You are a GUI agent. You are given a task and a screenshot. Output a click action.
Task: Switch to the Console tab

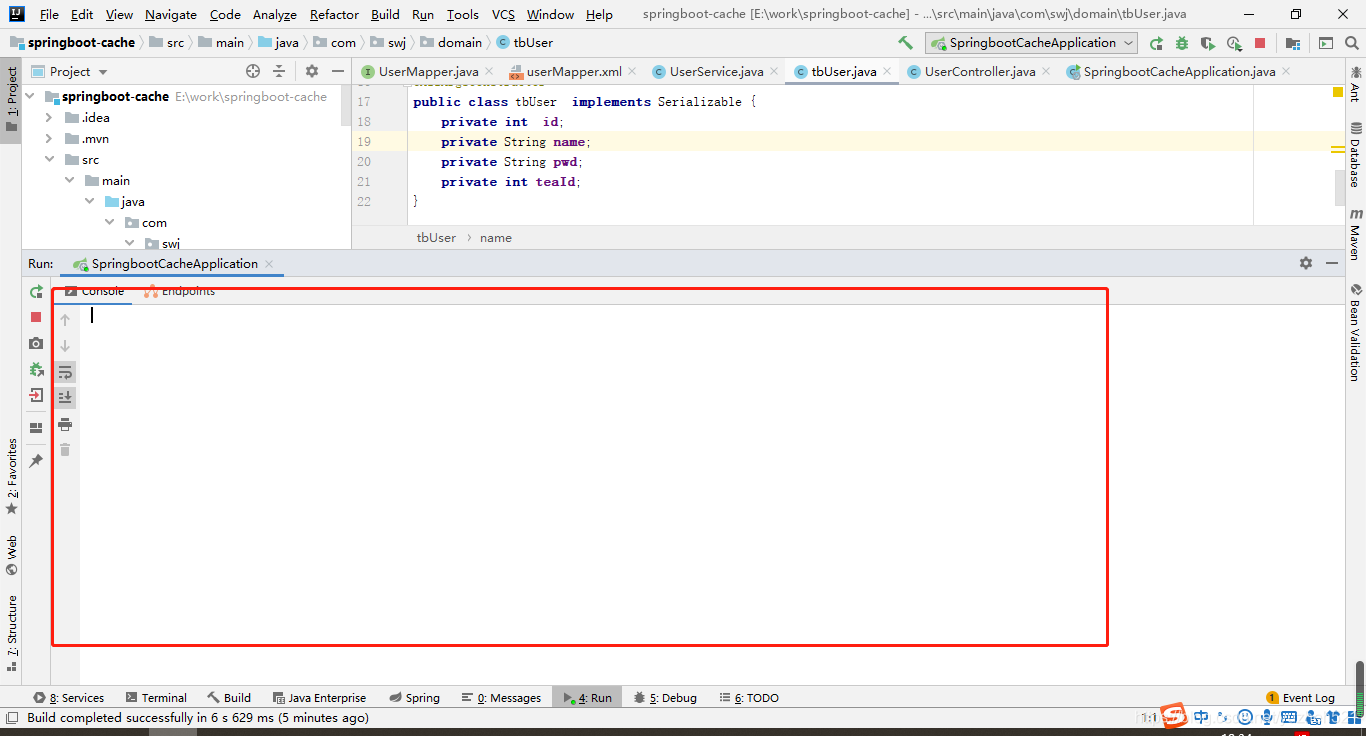tap(95, 291)
